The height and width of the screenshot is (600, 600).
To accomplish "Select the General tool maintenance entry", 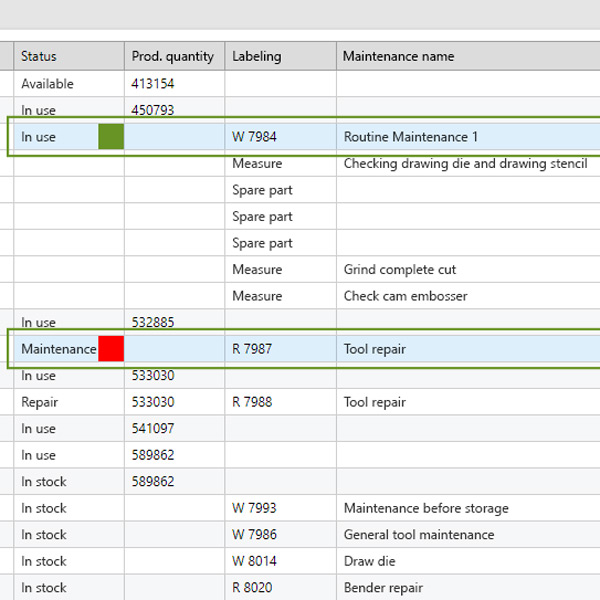I will pos(418,535).
